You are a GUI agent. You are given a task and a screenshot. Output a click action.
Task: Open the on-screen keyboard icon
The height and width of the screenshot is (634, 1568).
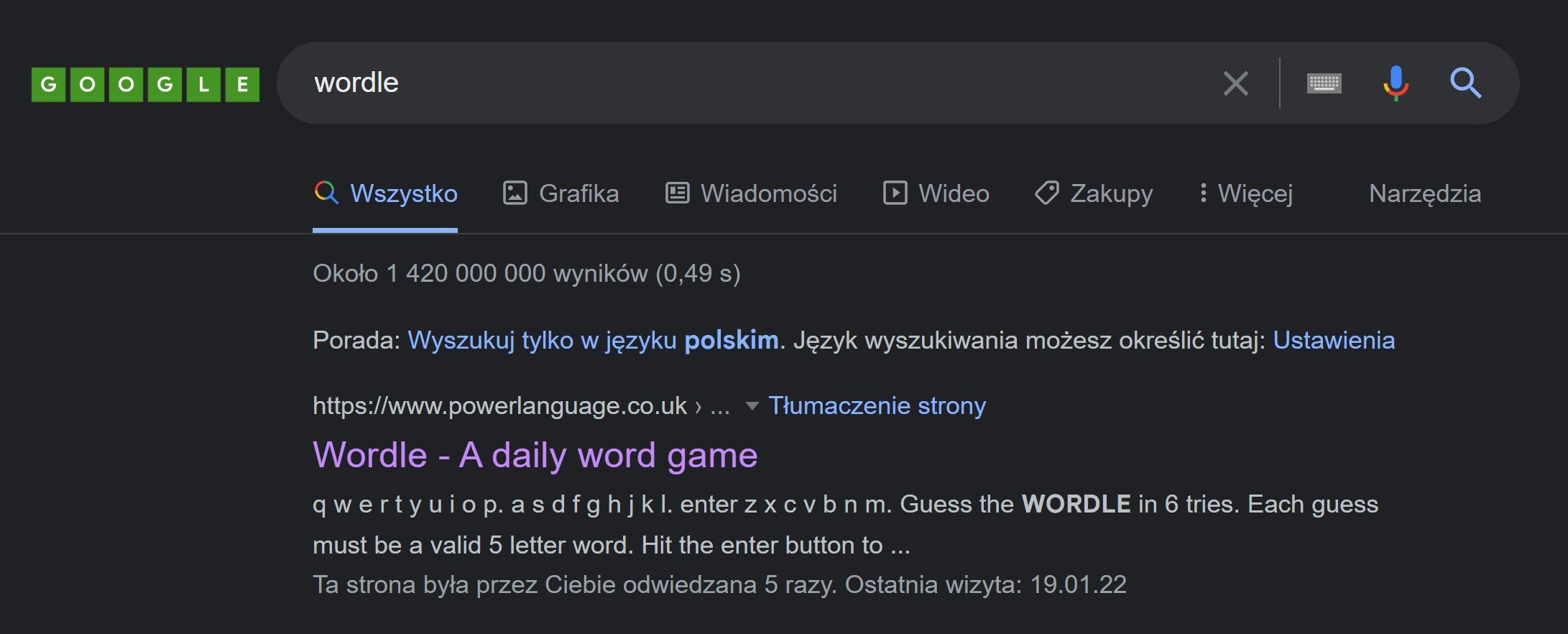pyautogui.click(x=1324, y=83)
